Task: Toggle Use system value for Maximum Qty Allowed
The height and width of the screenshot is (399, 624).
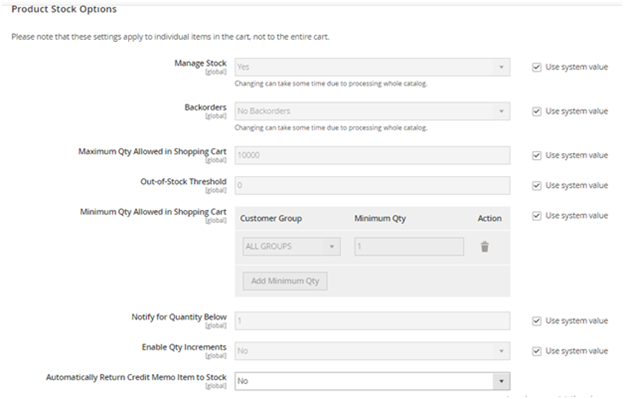Action: click(x=536, y=156)
